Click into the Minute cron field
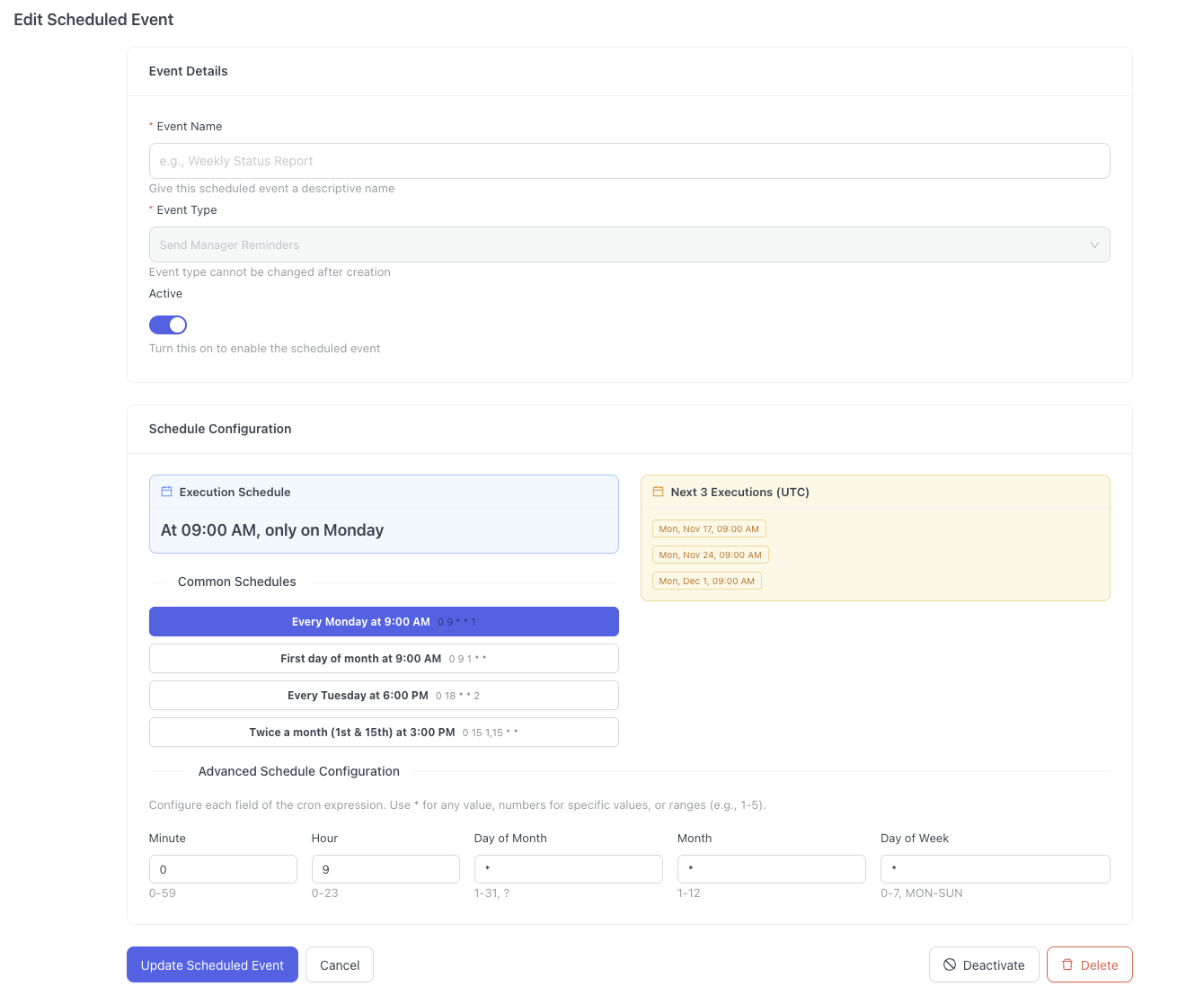 tap(223, 869)
